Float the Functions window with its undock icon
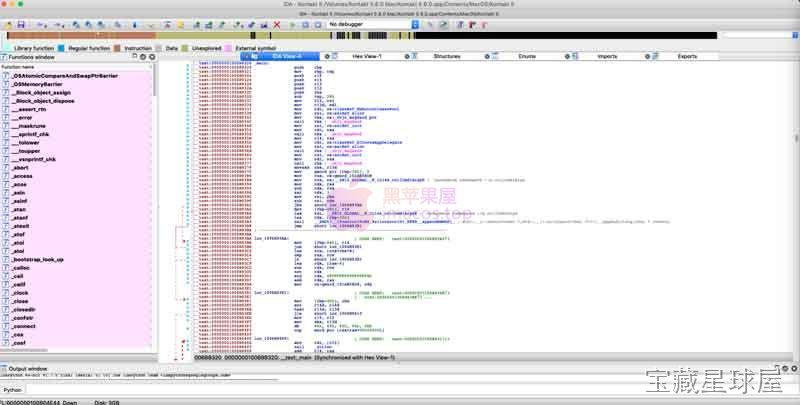Viewport: 800px width, 405px height. [135, 57]
